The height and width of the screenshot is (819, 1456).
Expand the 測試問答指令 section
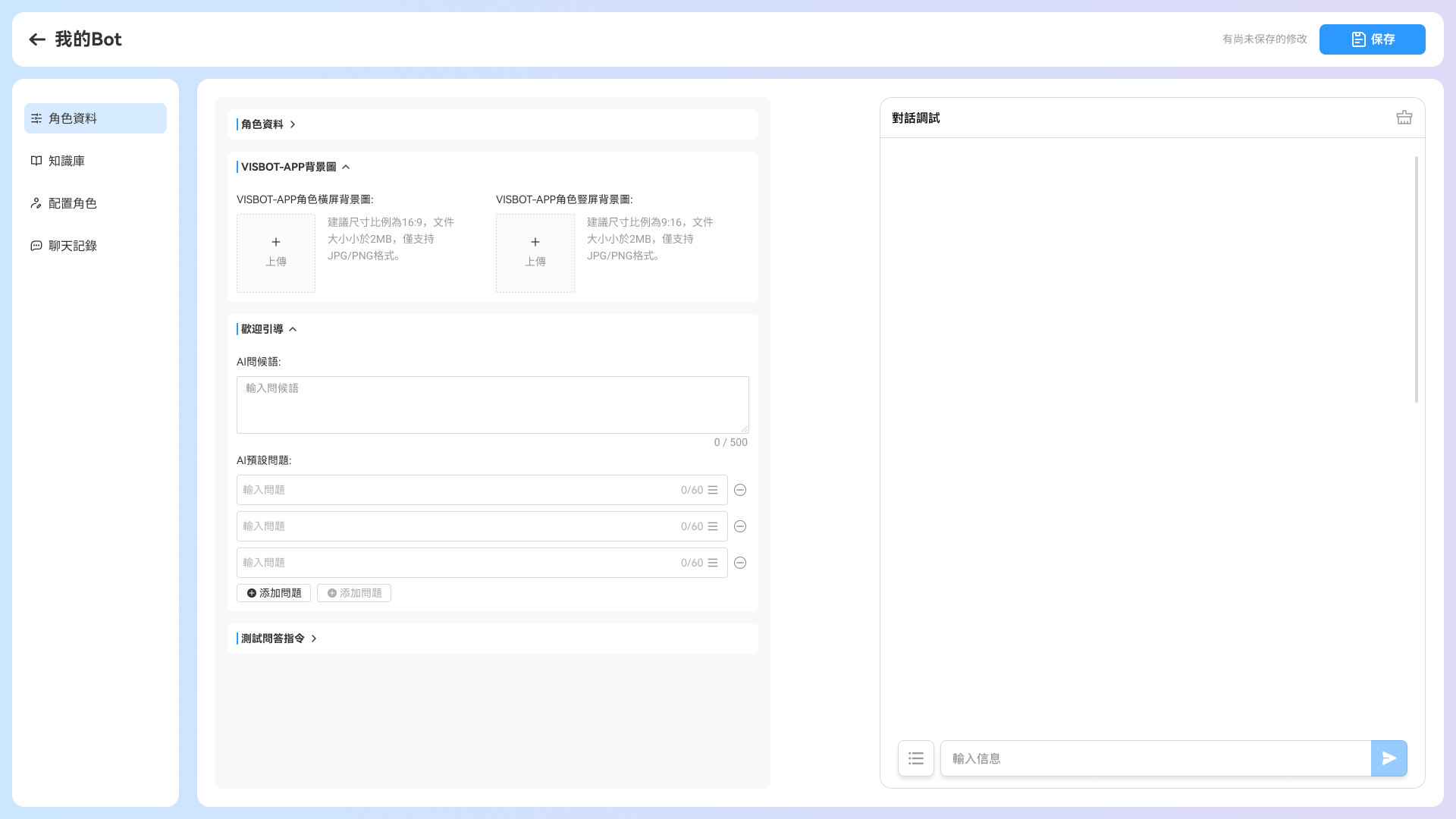point(278,639)
